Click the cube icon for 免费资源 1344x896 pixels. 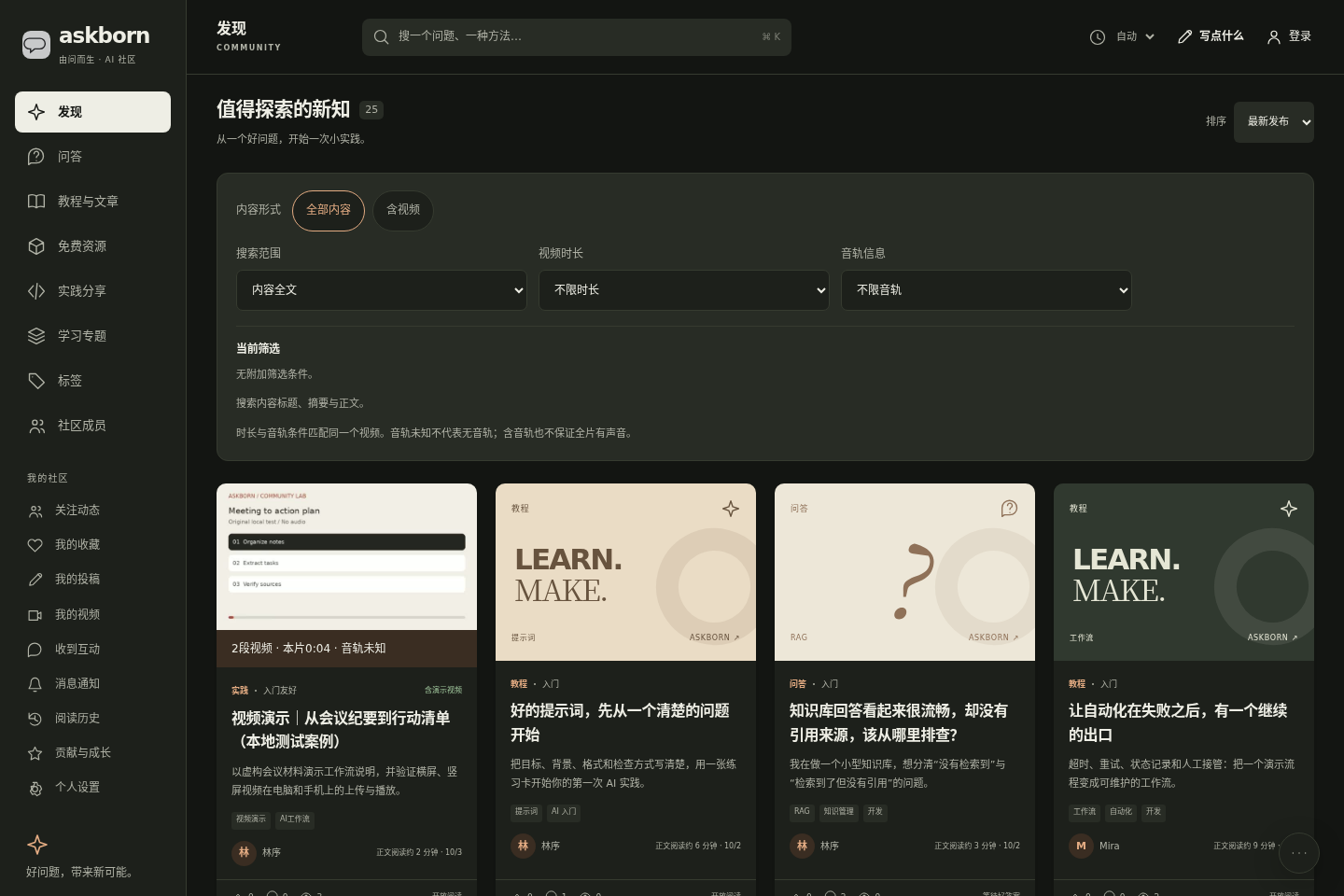(x=36, y=246)
